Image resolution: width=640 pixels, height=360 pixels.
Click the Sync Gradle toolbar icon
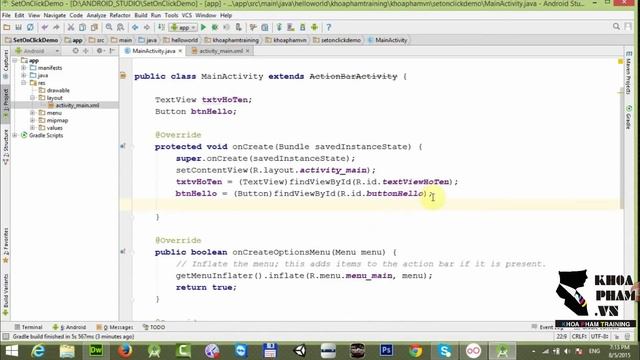[279, 27]
